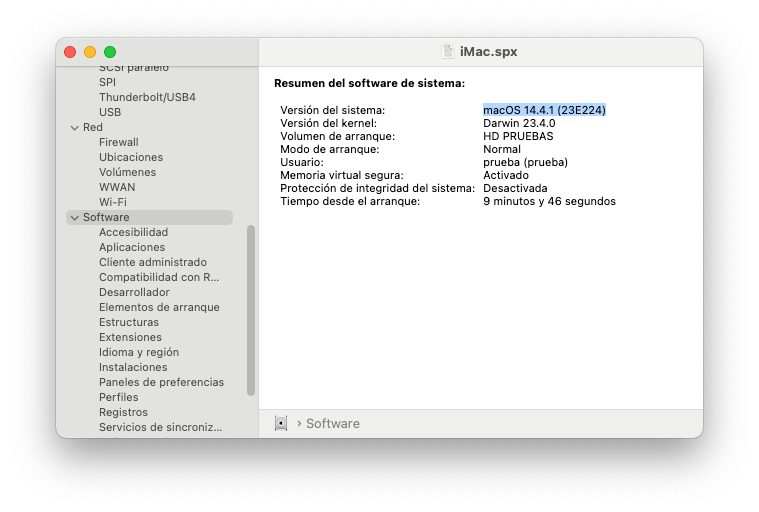The width and height of the screenshot is (759, 512).
Task: Click the Normal boot mode value
Action: [x=501, y=150]
